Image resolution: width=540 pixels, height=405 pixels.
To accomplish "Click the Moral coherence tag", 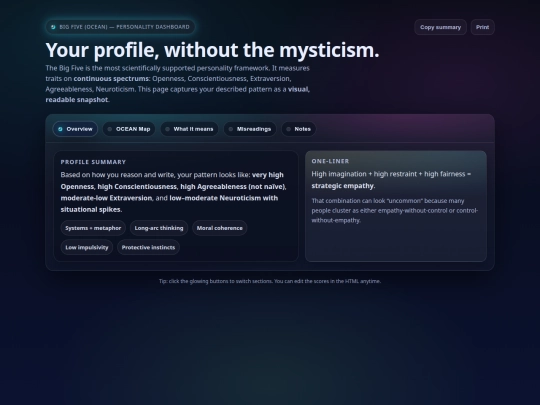I will (219, 228).
